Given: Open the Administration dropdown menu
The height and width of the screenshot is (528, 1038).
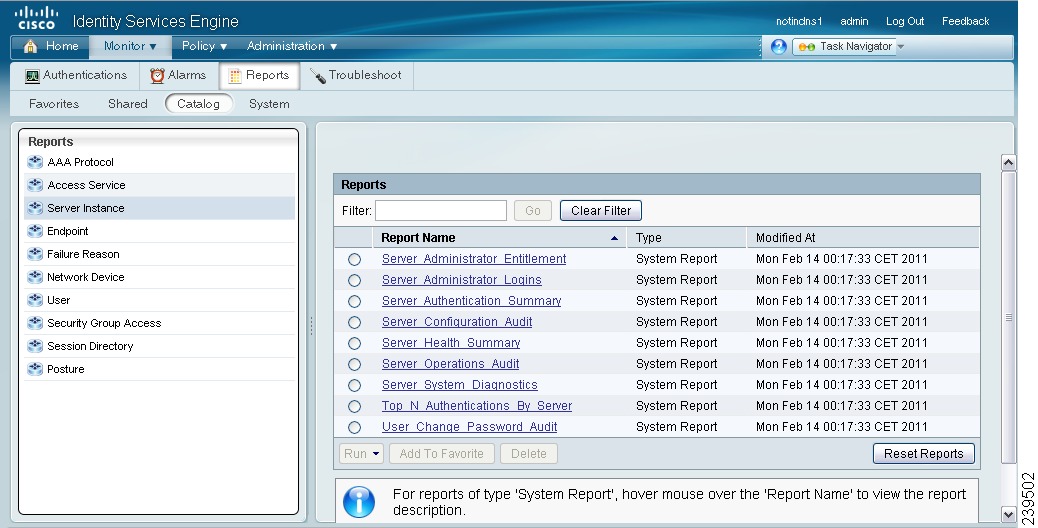Looking at the screenshot, I should pyautogui.click(x=292, y=46).
